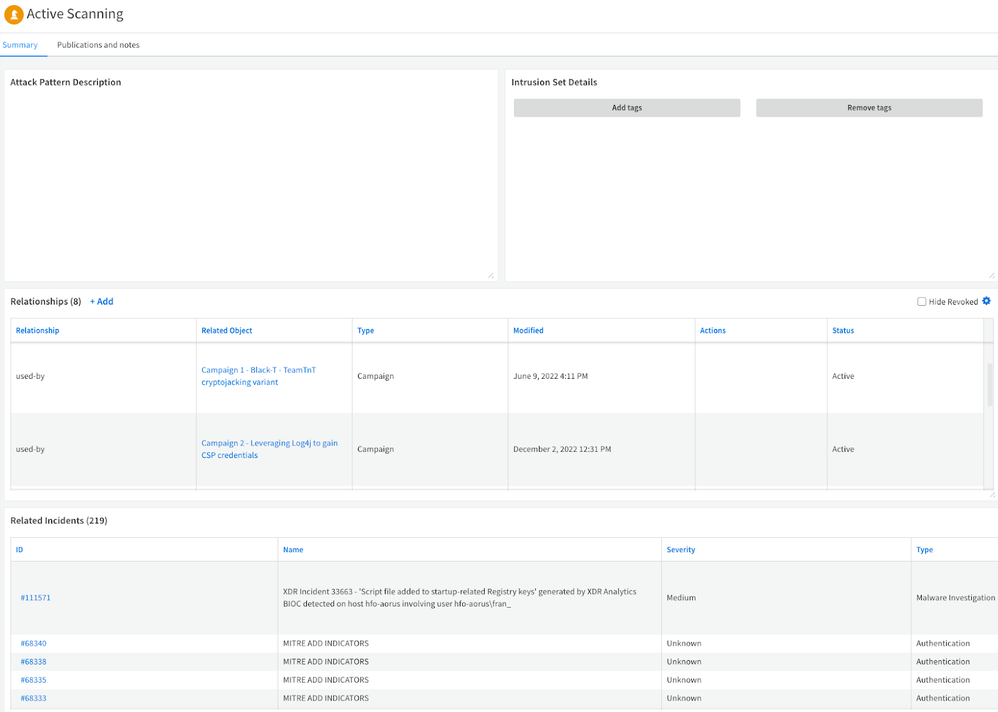The height and width of the screenshot is (712, 998).
Task: Click the Add tags button
Action: click(x=627, y=108)
